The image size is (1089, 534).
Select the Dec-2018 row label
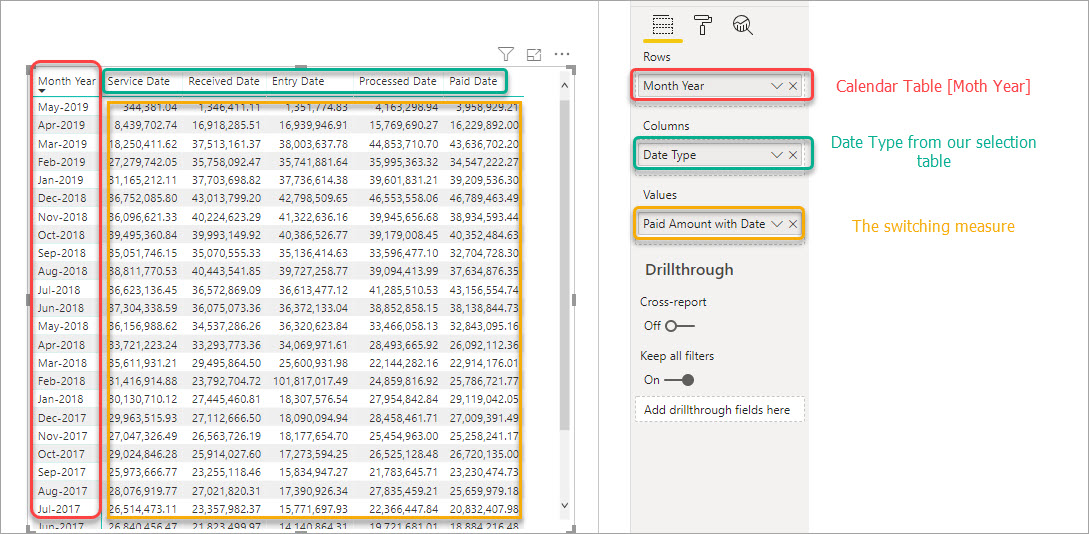pos(61,199)
